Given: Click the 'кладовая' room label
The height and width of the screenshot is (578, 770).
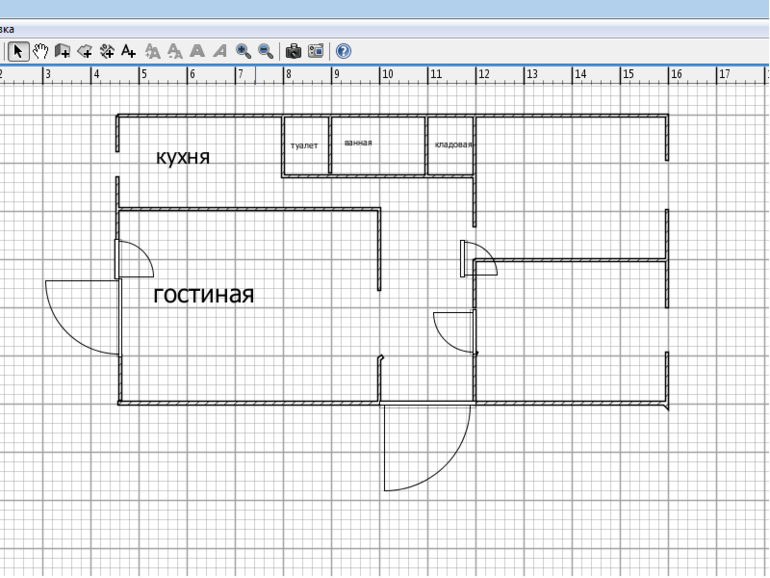Looking at the screenshot, I should (x=453, y=144).
